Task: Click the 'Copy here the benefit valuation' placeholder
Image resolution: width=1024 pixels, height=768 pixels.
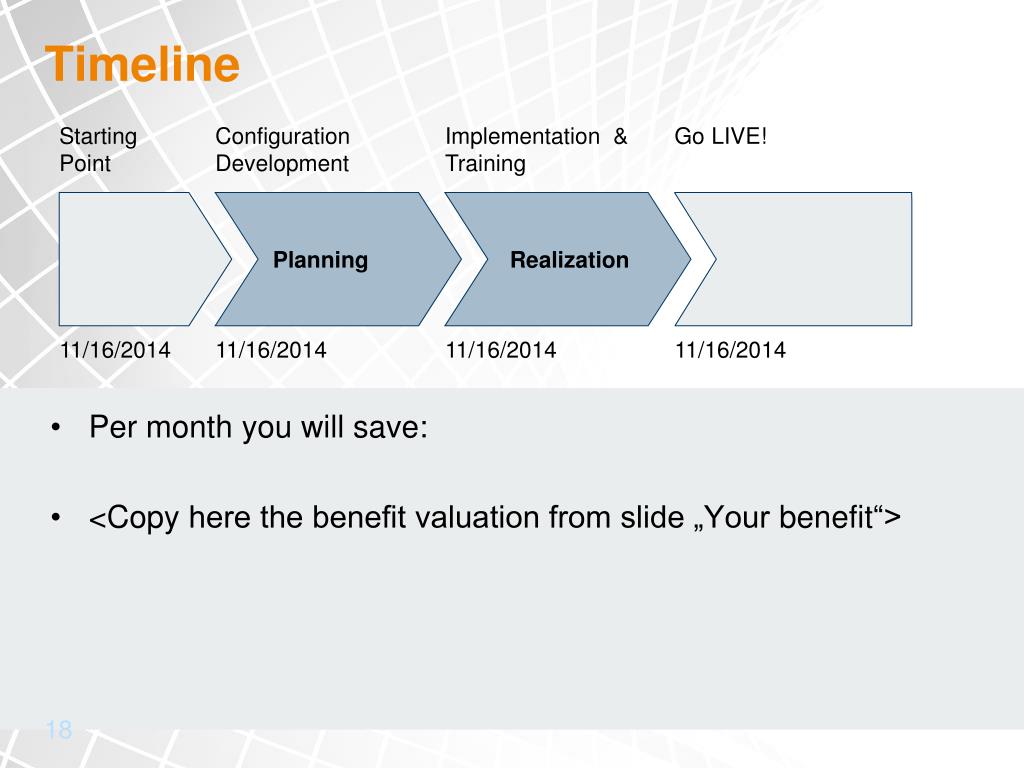Action: (x=495, y=518)
